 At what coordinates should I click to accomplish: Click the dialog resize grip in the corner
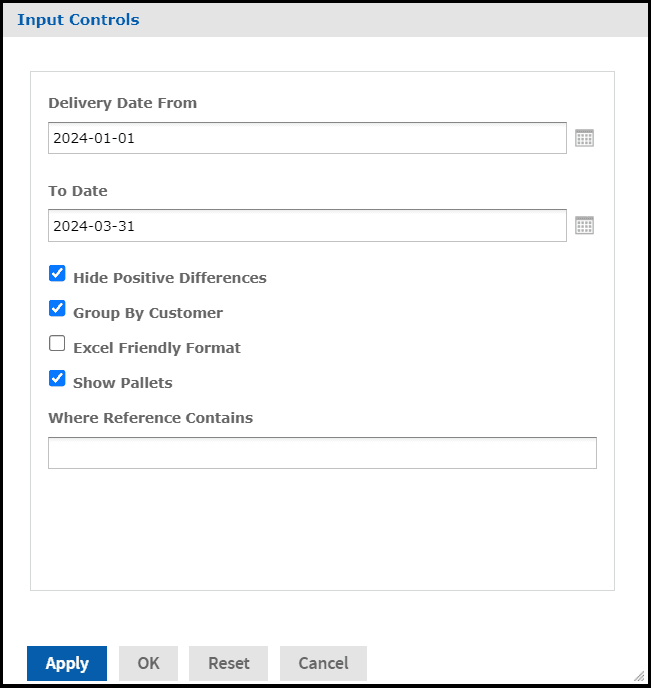point(638,675)
